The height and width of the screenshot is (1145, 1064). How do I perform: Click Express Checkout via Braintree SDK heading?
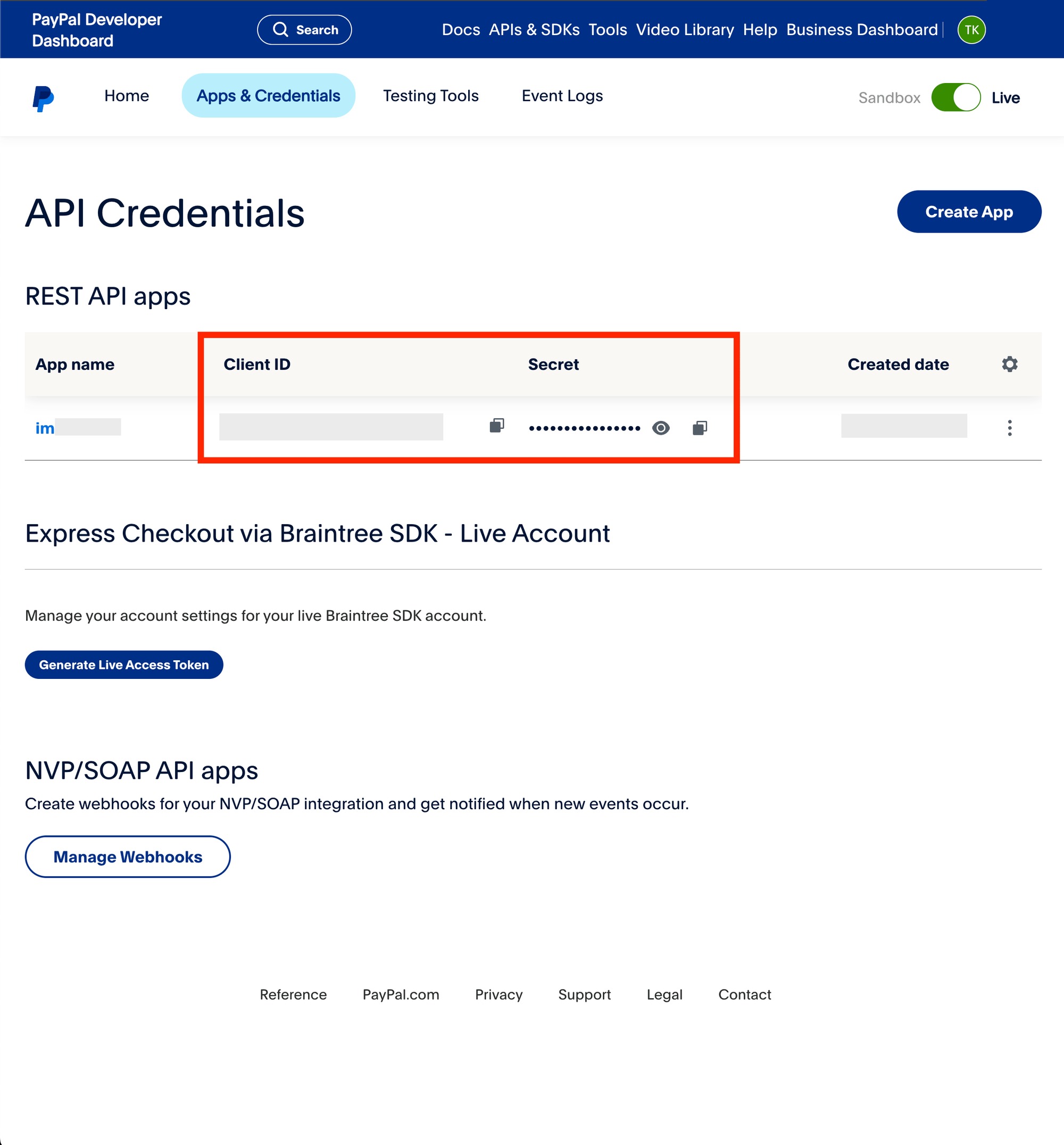[x=317, y=533]
